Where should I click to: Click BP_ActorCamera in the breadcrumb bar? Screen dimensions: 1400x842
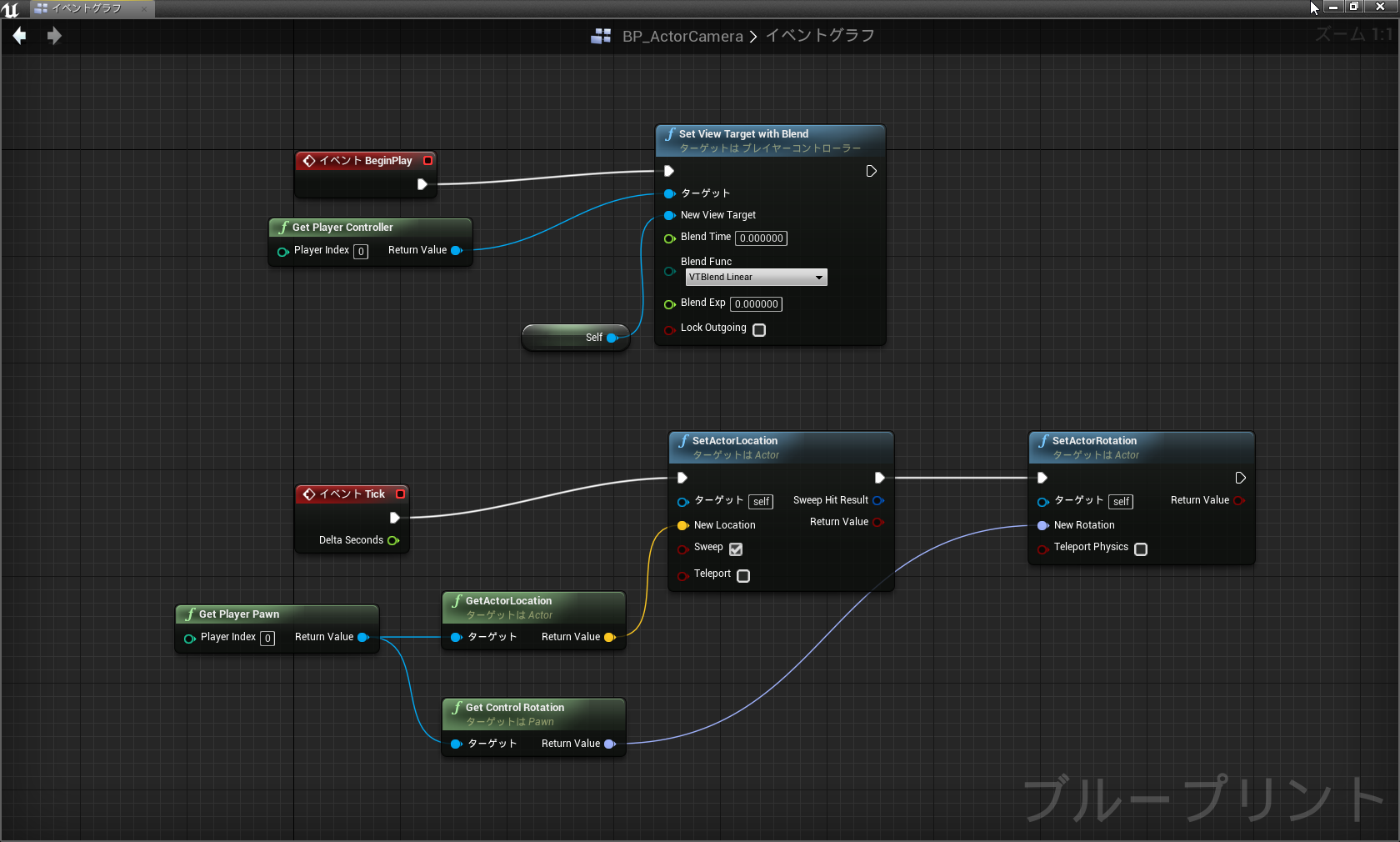(x=682, y=36)
